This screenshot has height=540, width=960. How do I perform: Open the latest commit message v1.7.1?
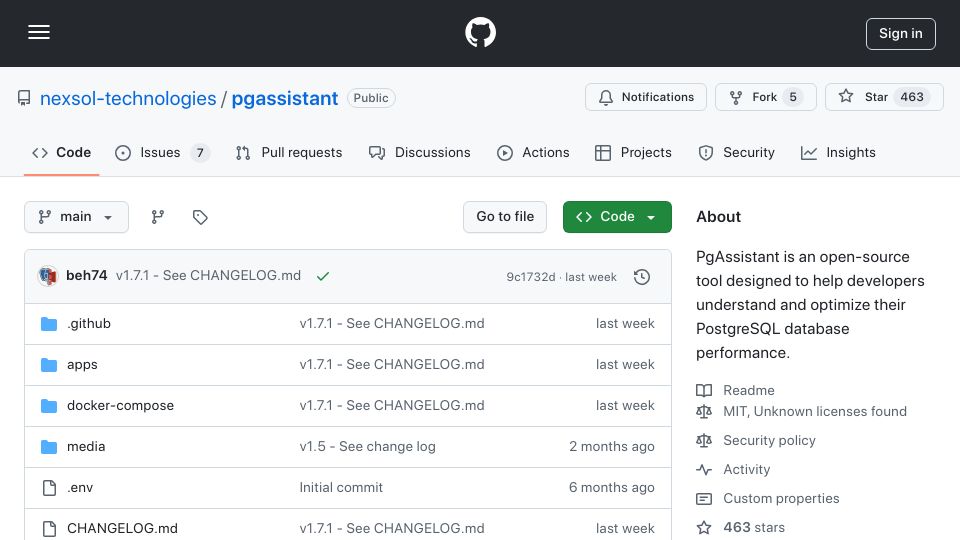pyautogui.click(x=208, y=276)
